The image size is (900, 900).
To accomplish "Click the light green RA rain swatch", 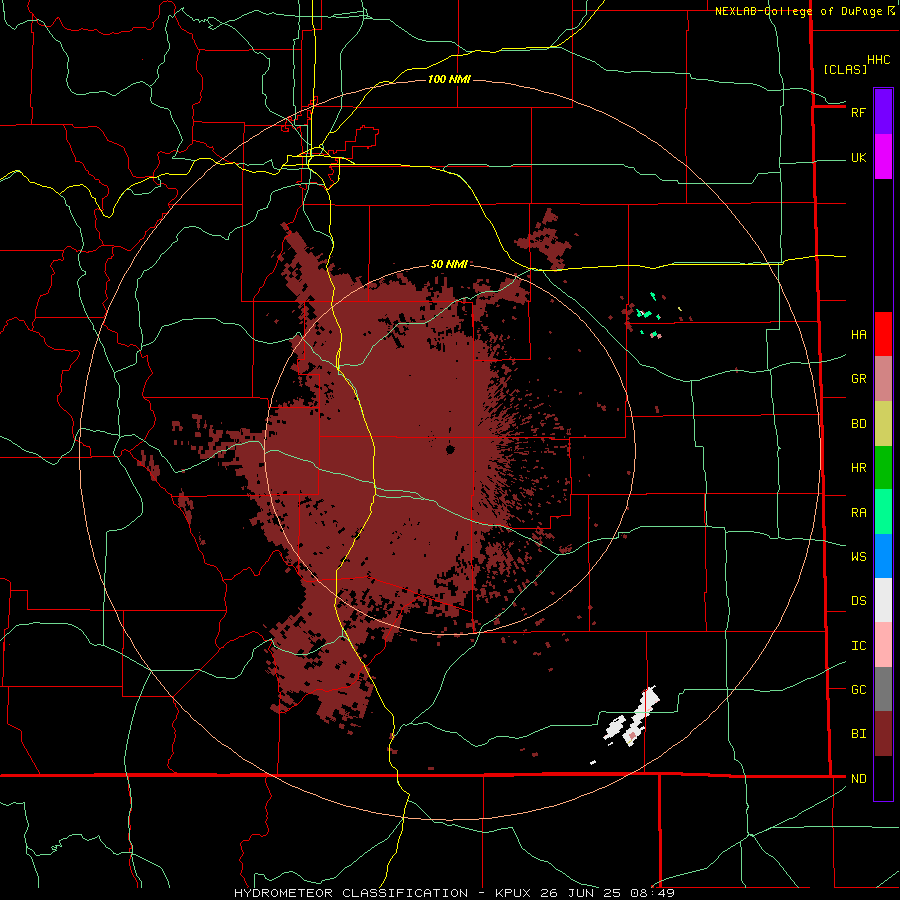I will tap(883, 512).
